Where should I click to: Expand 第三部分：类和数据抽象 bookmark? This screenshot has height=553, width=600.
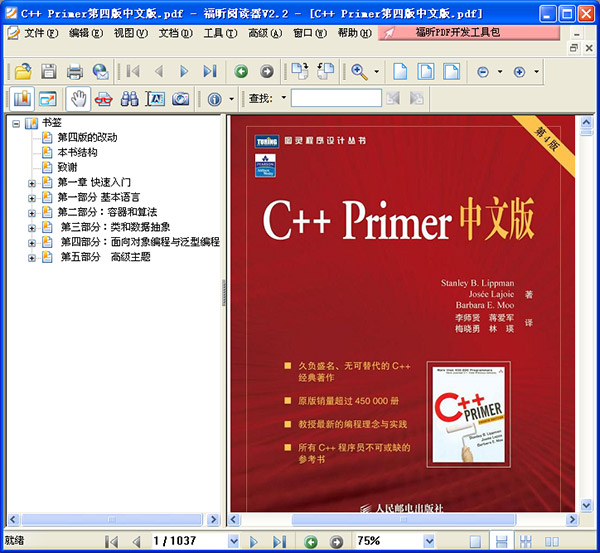[x=32, y=228]
